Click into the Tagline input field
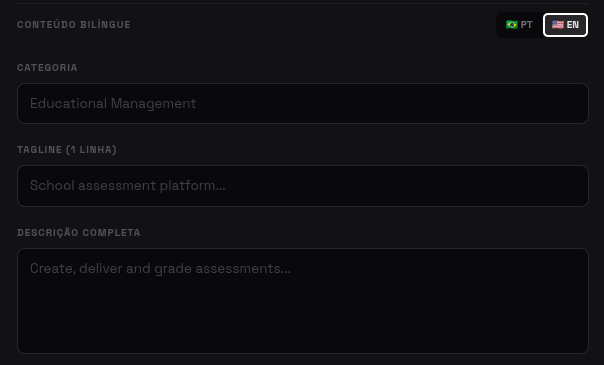 point(303,186)
